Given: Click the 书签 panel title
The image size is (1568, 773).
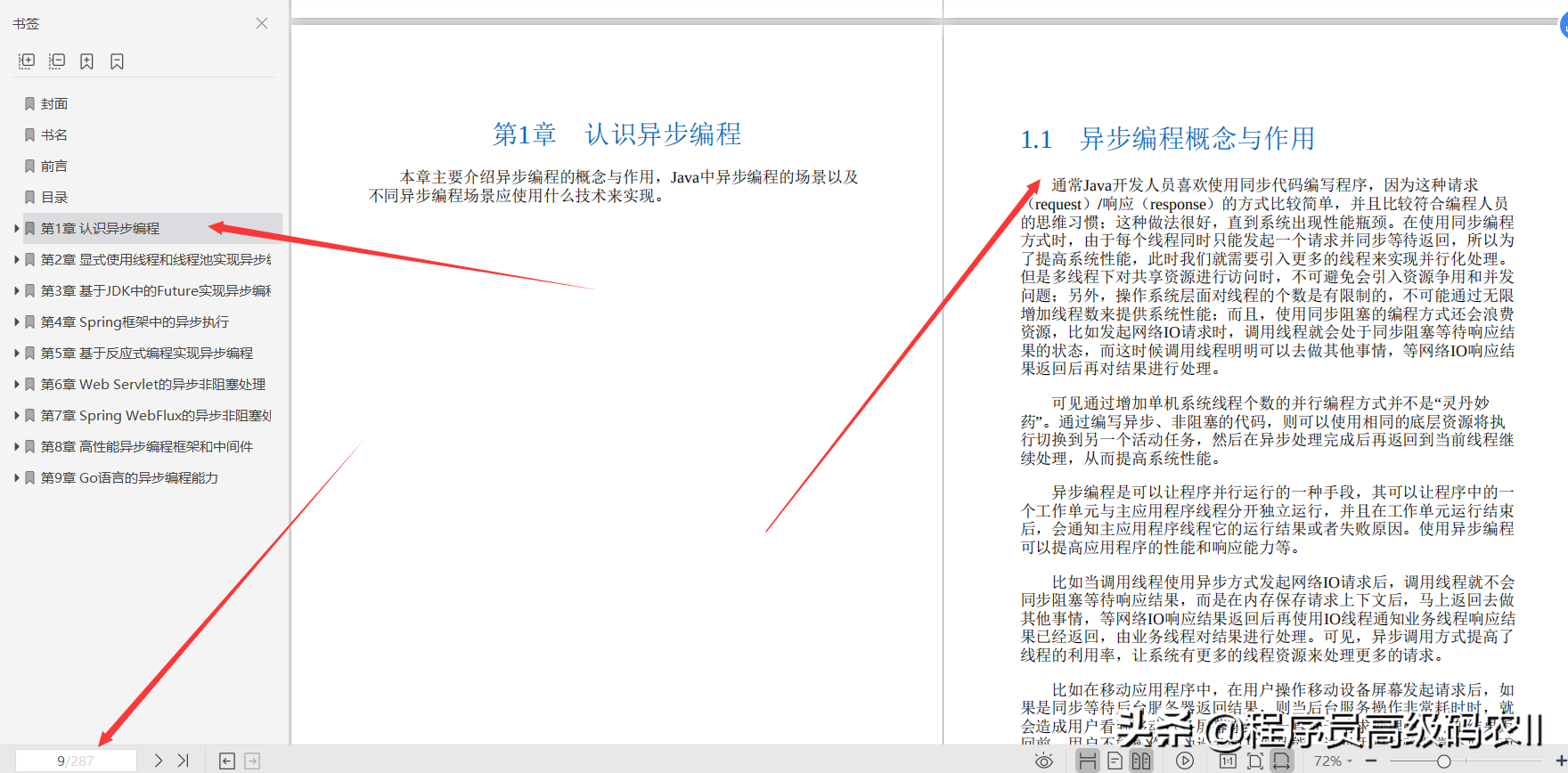Looking at the screenshot, I should coord(26,23).
